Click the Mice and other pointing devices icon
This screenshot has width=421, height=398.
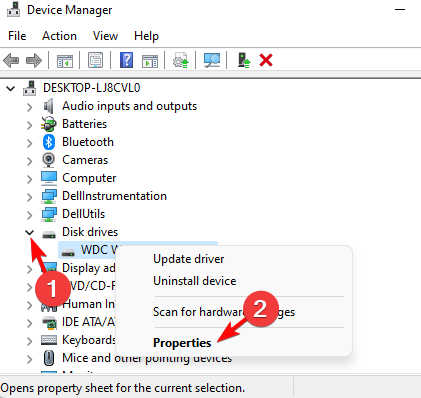pyautogui.click(x=49, y=358)
